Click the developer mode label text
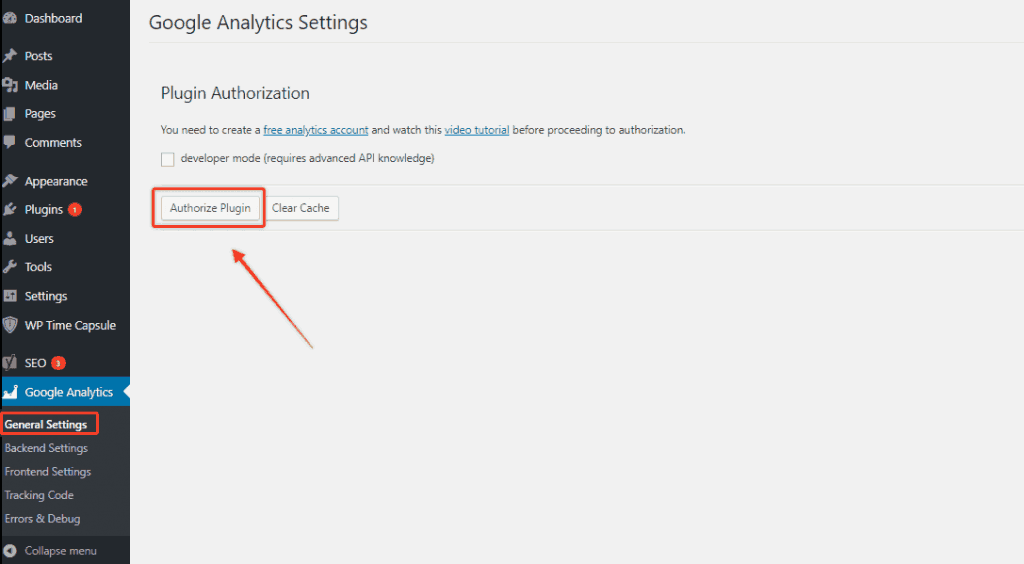 307,158
